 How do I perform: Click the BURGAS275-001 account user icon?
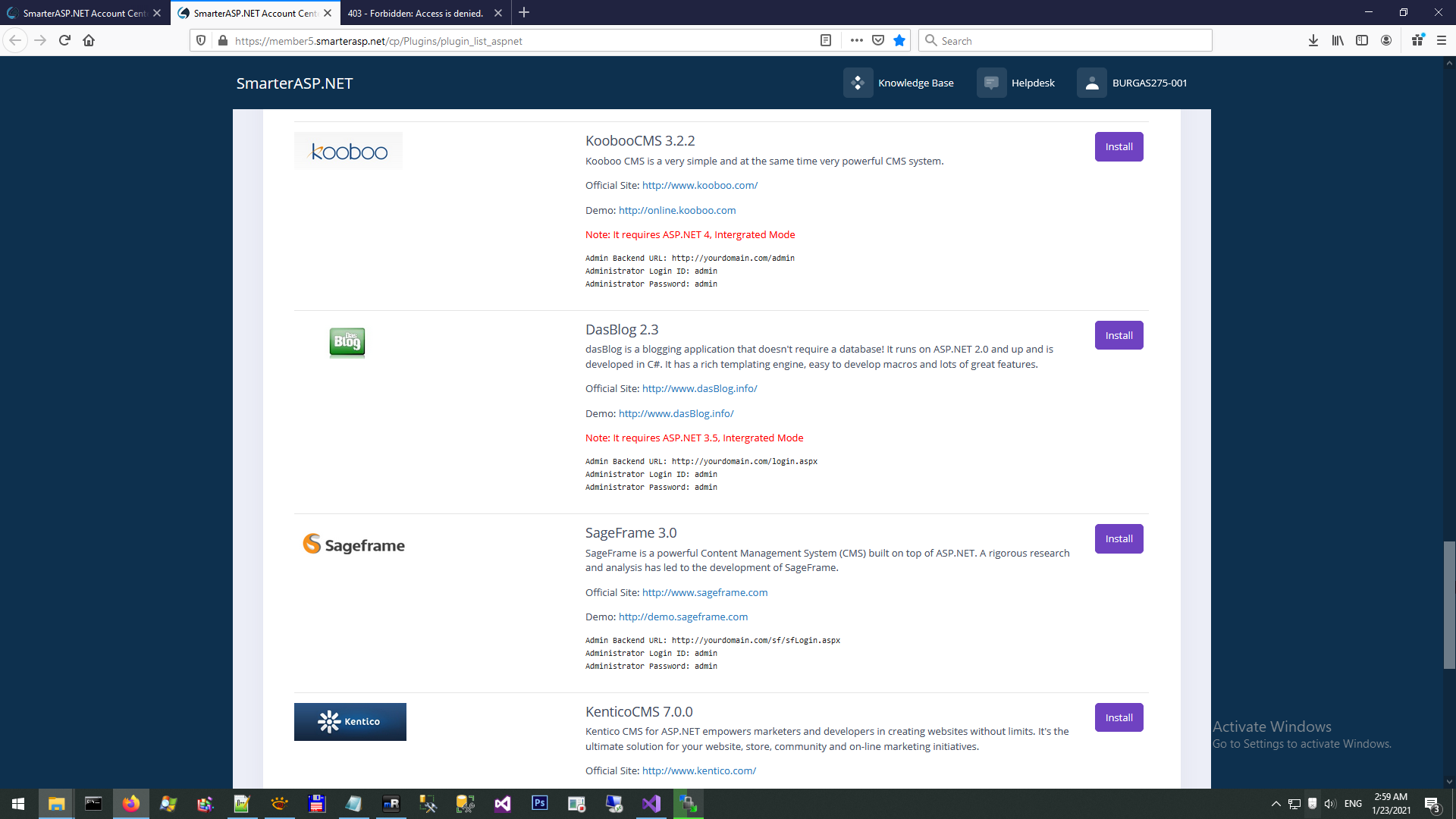point(1091,83)
